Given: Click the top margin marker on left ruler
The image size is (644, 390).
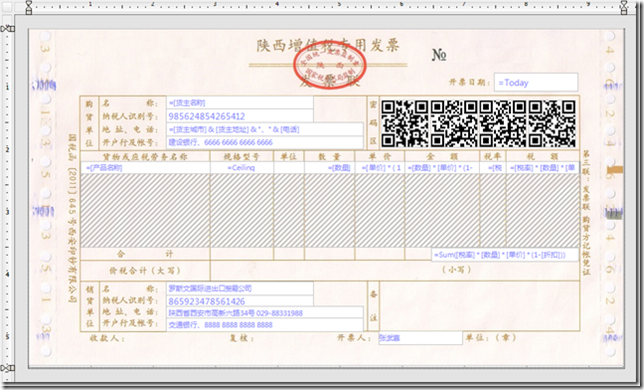Looking at the screenshot, I should point(7,29).
